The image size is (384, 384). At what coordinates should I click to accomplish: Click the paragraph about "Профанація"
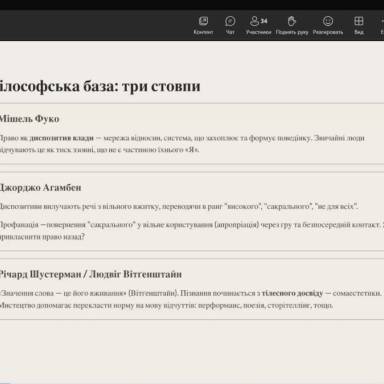pyautogui.click(x=192, y=231)
